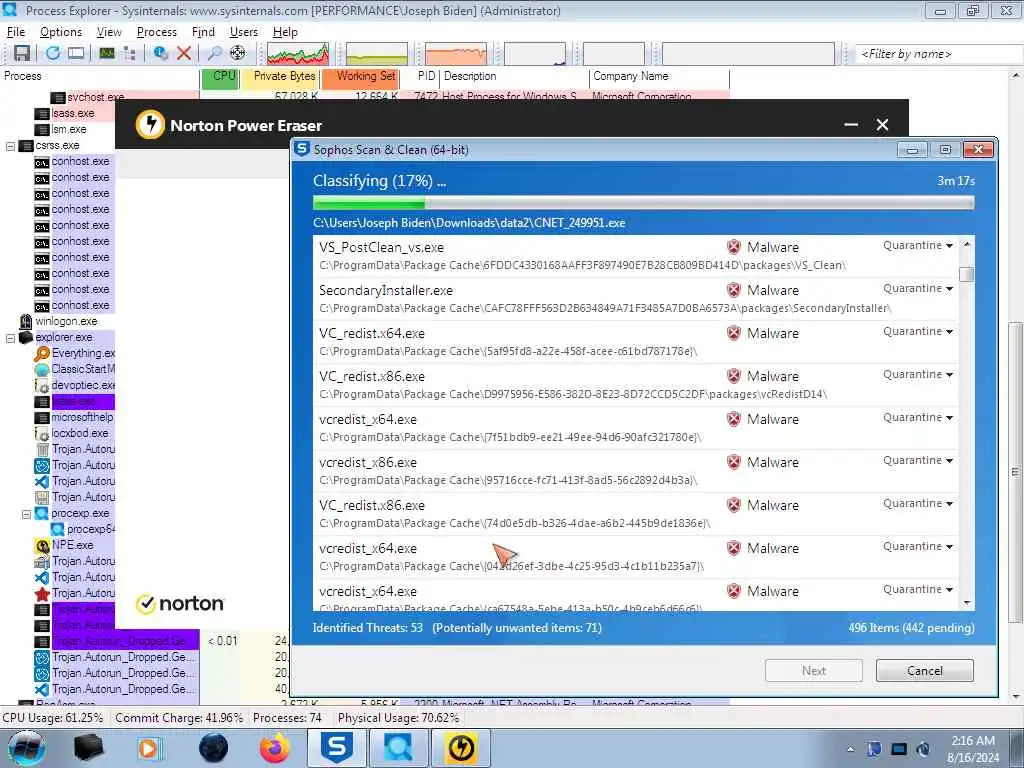Select the lsm.exe process row
The image size is (1024, 768).
click(x=69, y=129)
